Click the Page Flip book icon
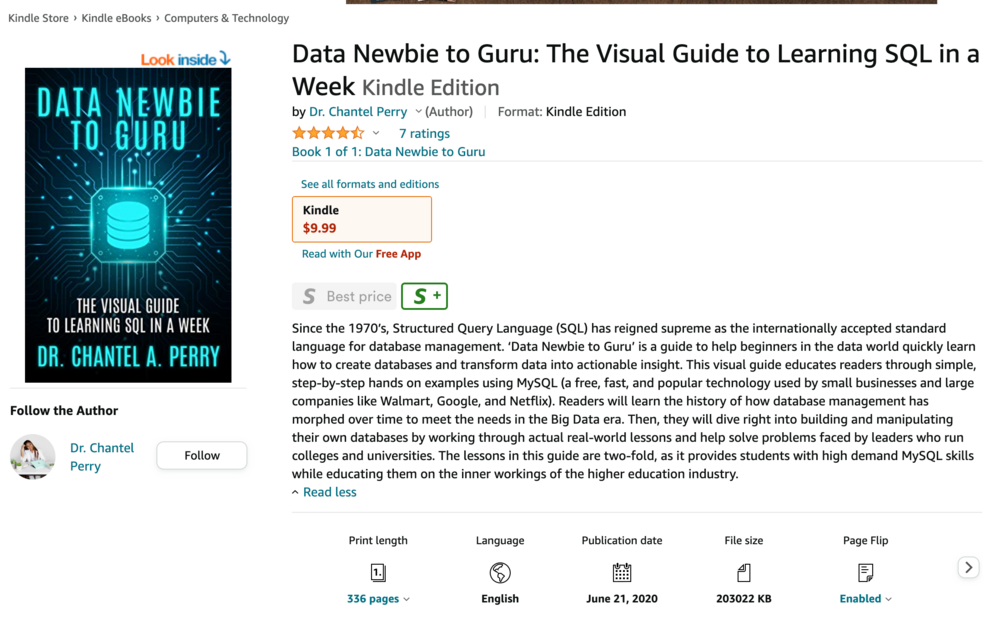Screen dimensions: 1005x617 click(x=865, y=572)
